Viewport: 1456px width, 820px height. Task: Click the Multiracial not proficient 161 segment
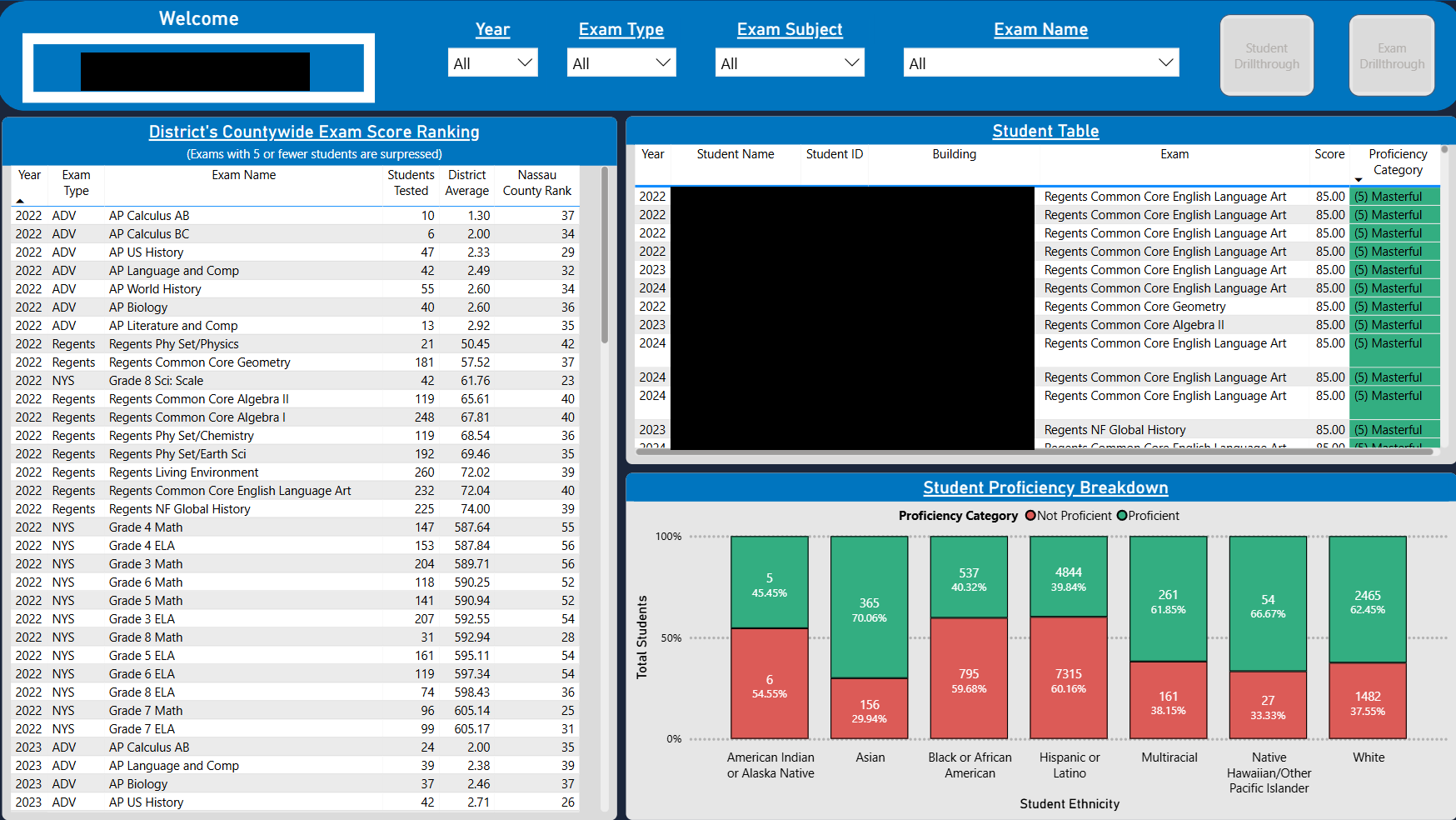1169,700
